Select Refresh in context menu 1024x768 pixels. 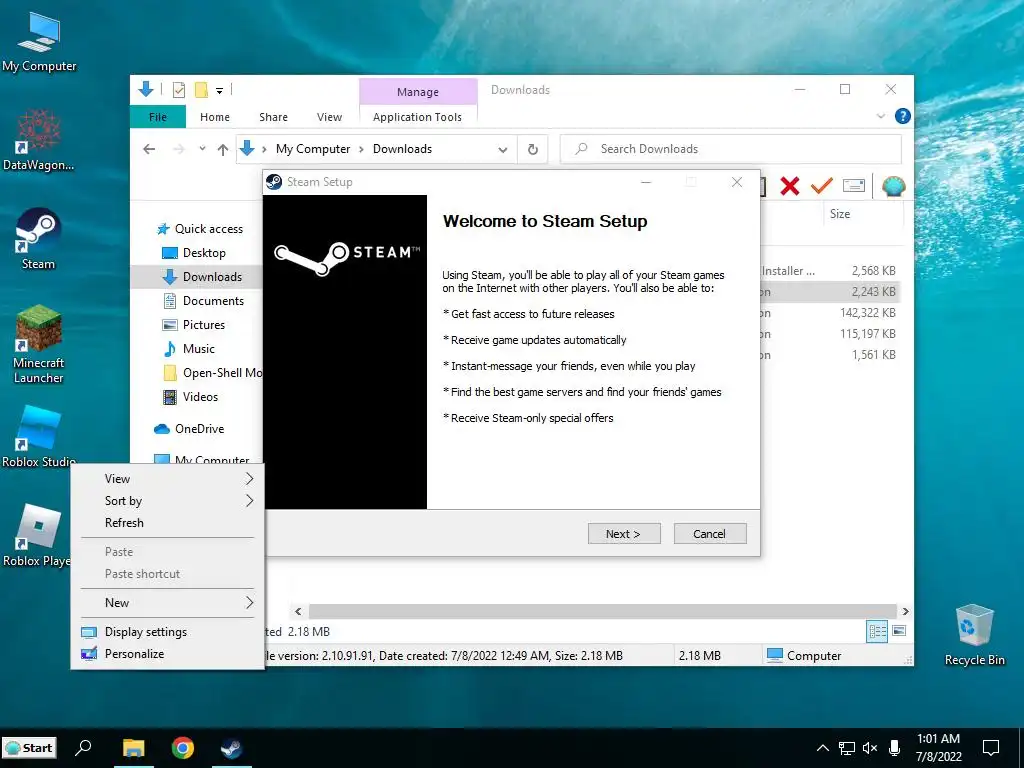click(168, 523)
